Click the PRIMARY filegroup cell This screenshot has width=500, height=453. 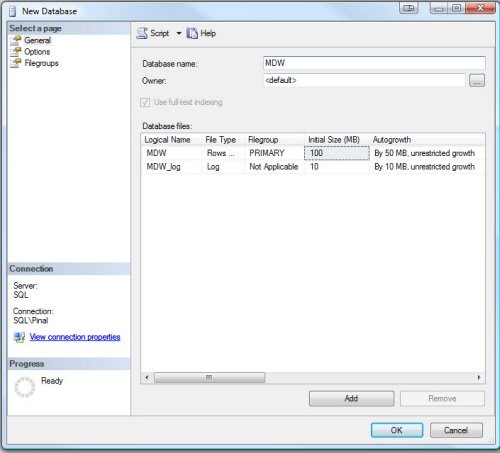[x=274, y=153]
